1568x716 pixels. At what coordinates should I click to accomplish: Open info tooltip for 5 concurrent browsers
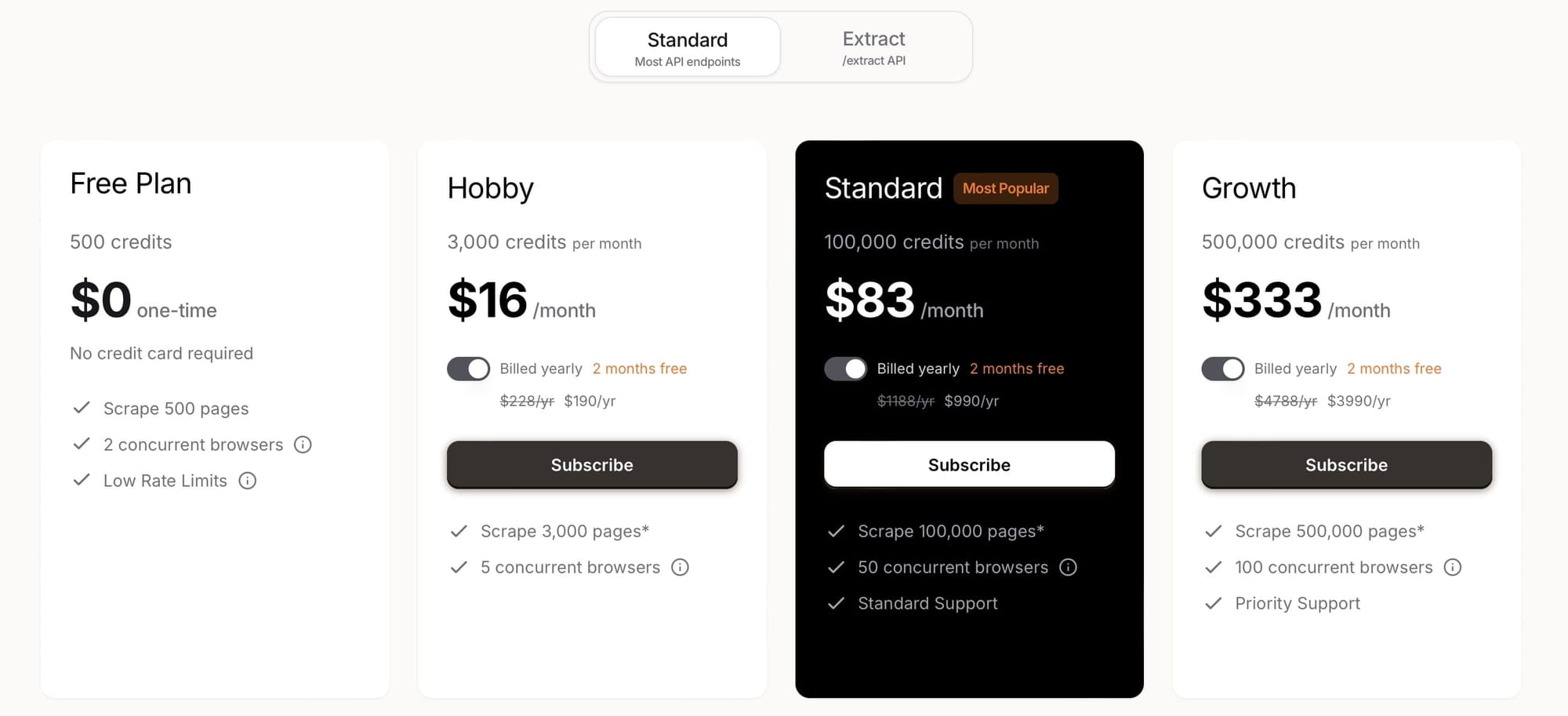point(680,567)
